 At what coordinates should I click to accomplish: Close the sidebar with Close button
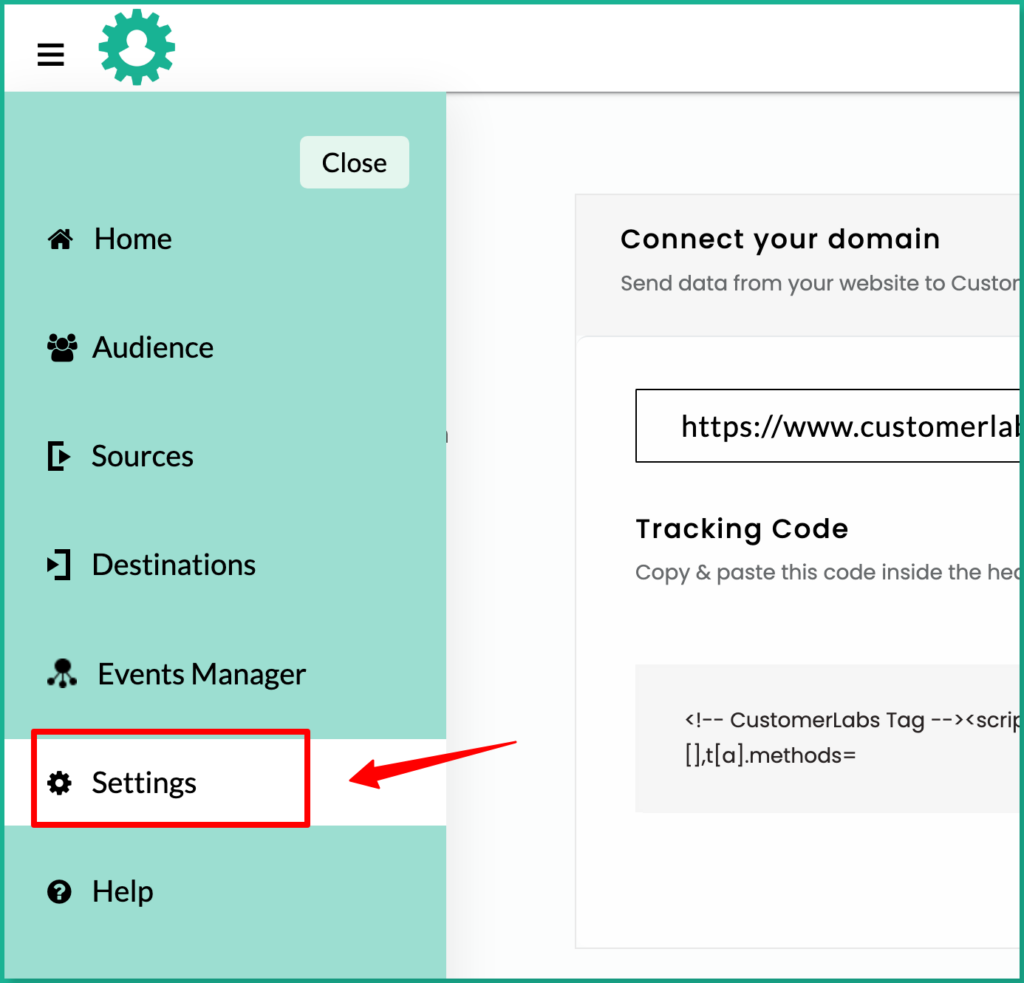click(355, 163)
